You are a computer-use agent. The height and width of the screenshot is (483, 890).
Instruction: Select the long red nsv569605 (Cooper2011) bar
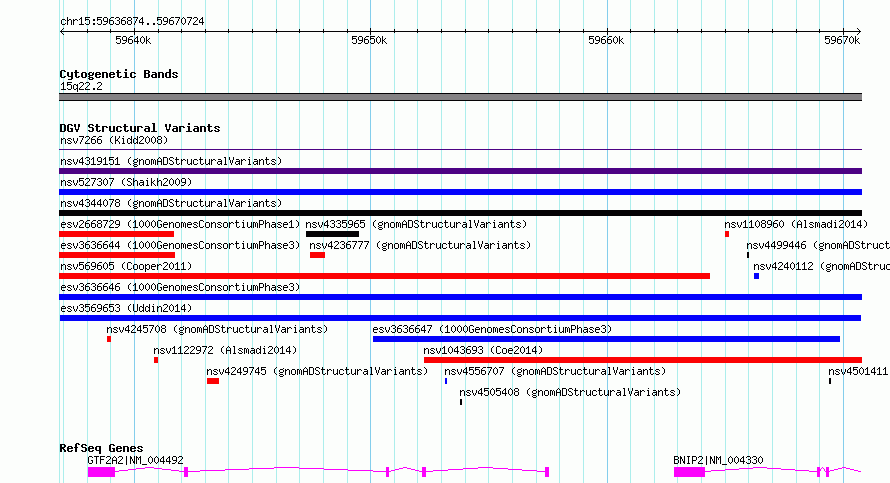pos(384,276)
